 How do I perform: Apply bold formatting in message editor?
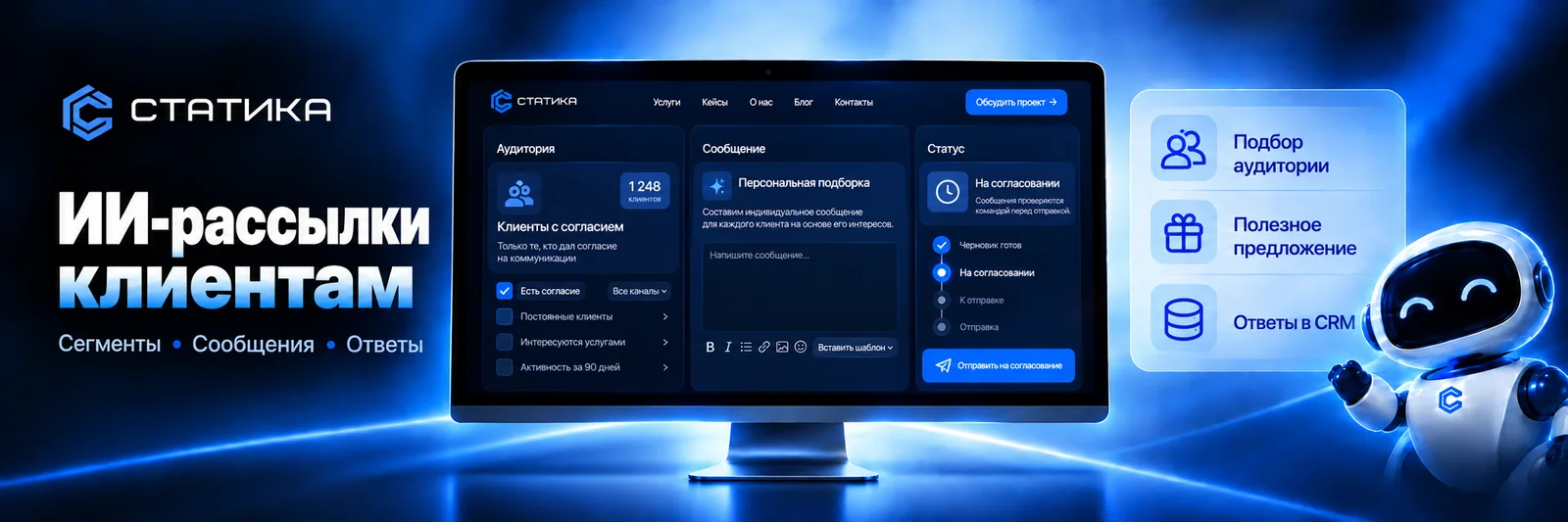pos(710,347)
